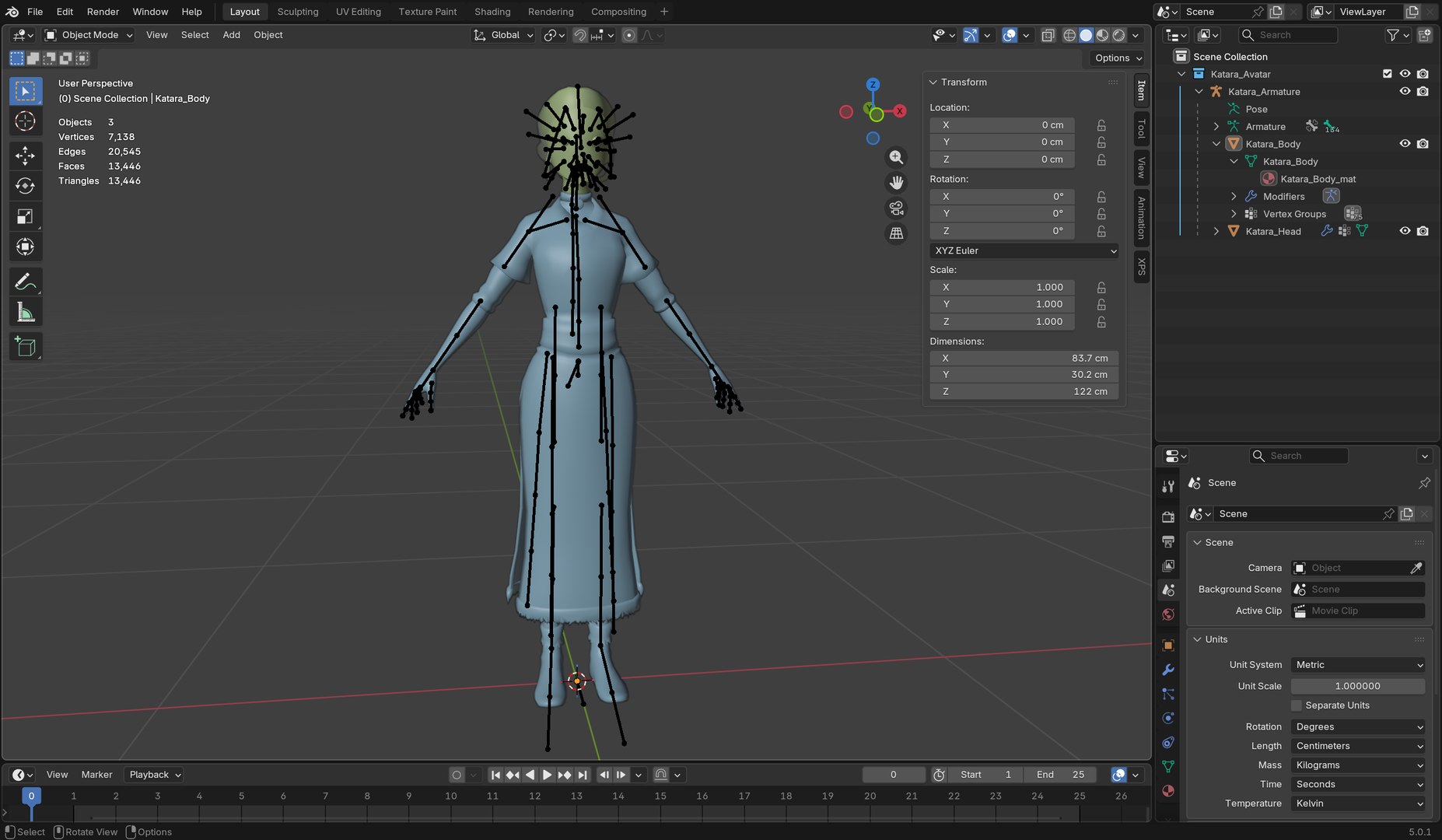Collapse the Transform panel
Image resolution: width=1442 pixels, height=840 pixels.
(x=933, y=82)
